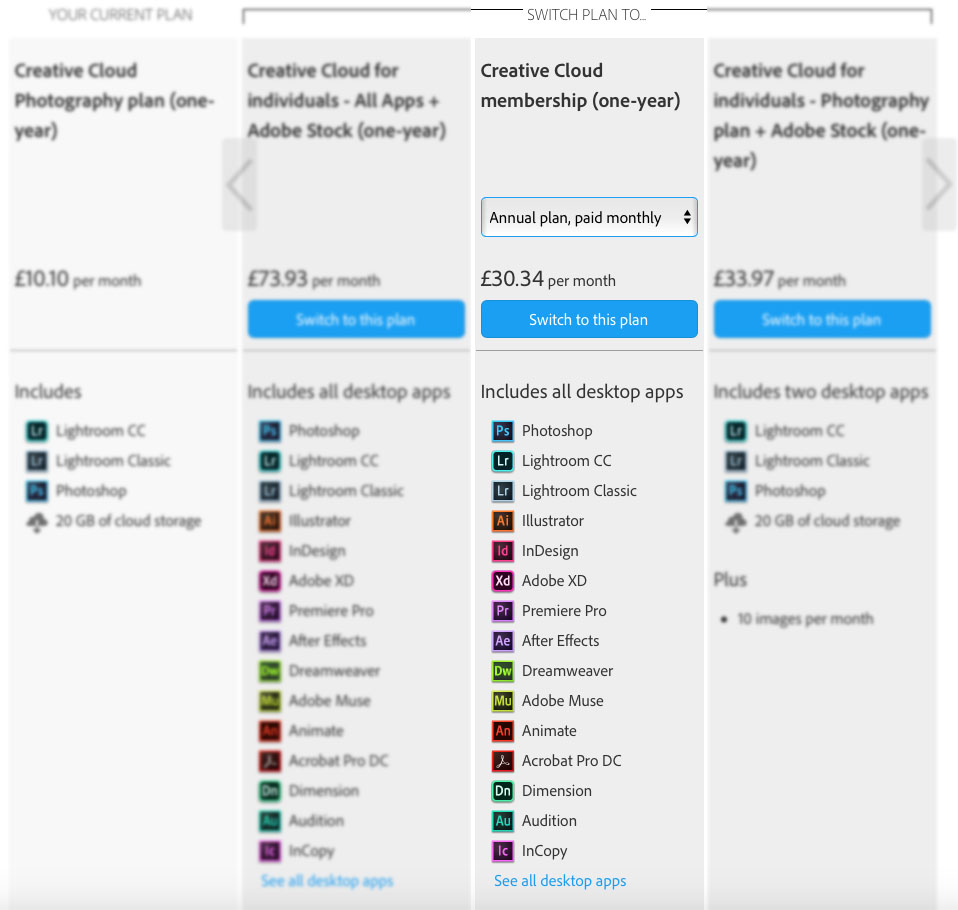Click Acrobat Pro DC icon in membership column

click(502, 760)
